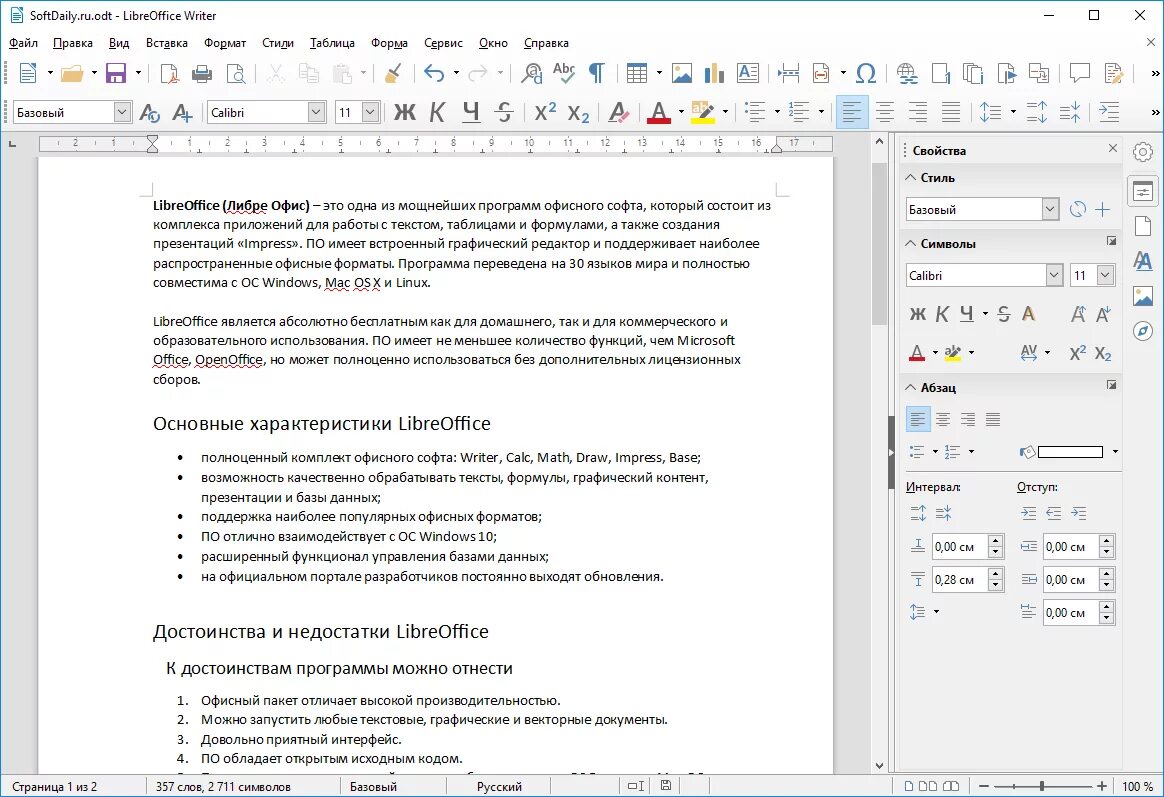The image size is (1164, 797).
Task: Run the spelling check Abc icon
Action: tap(564, 73)
